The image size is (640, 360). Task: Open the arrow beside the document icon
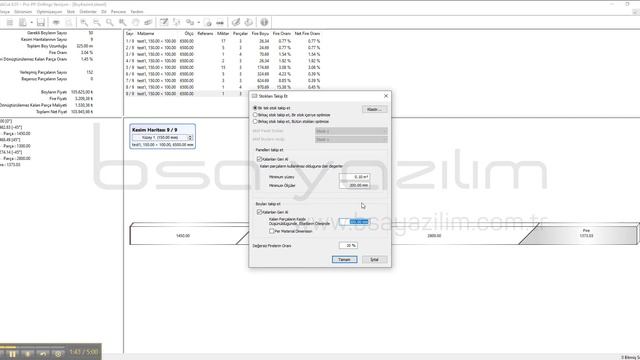(x=31, y=22)
